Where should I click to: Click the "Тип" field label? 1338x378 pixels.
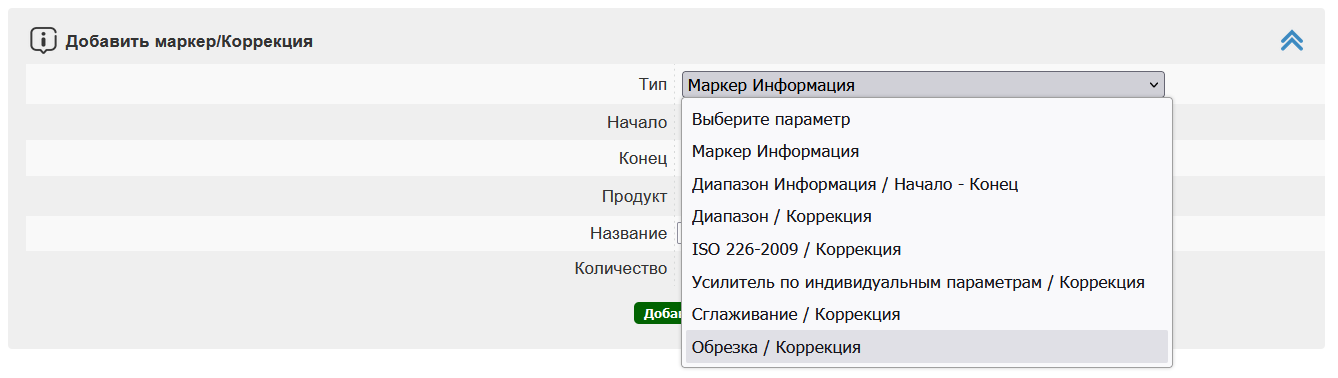pos(653,85)
